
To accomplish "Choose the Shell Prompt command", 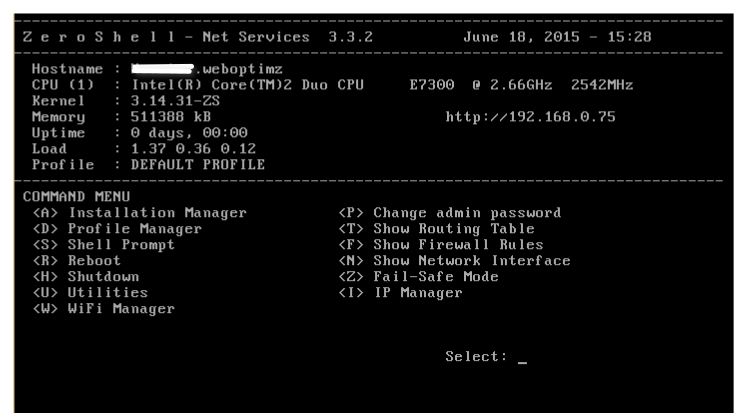I will coord(104,245).
